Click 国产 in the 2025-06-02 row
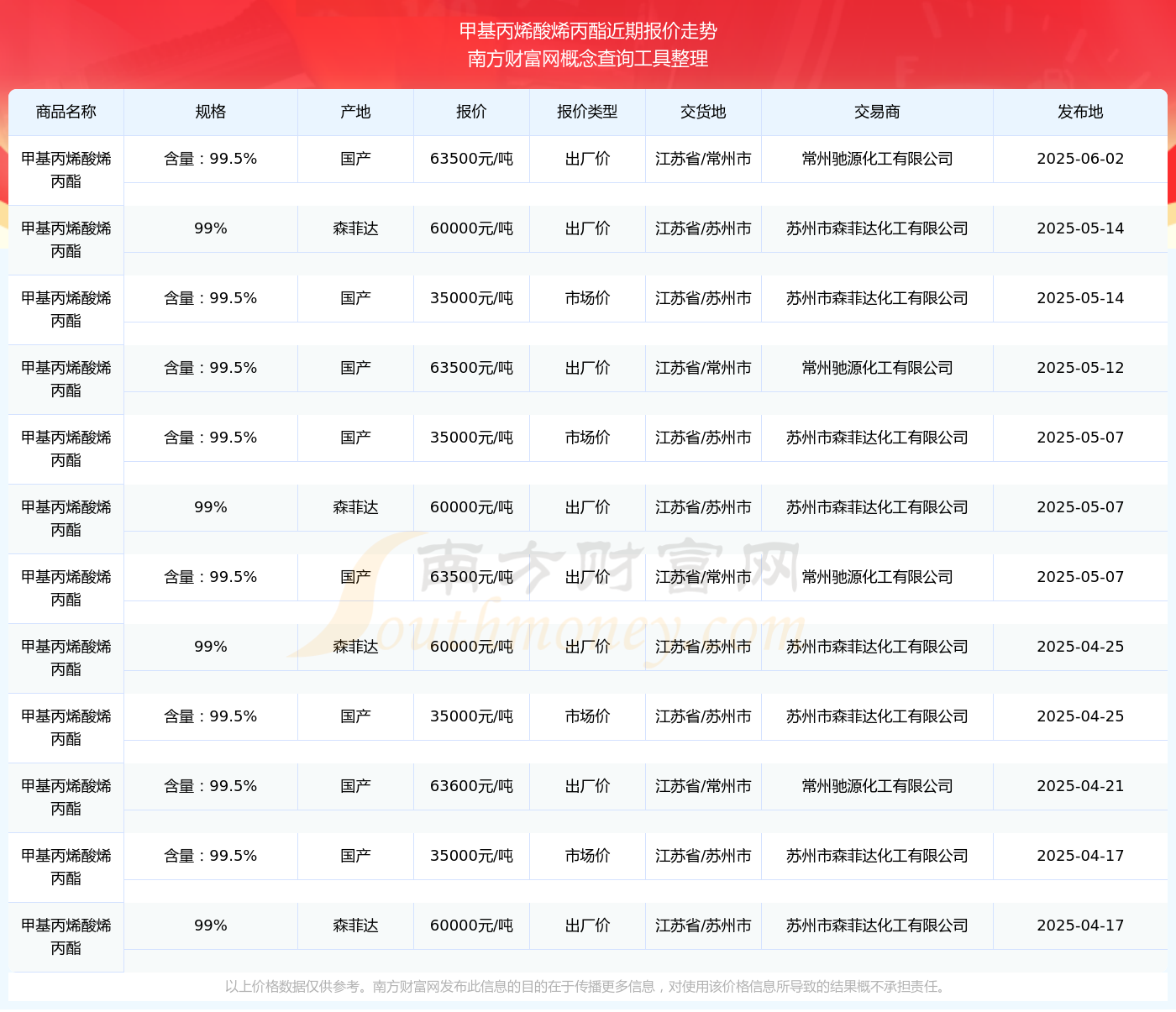Image resolution: width=1176 pixels, height=1012 pixels. click(355, 159)
